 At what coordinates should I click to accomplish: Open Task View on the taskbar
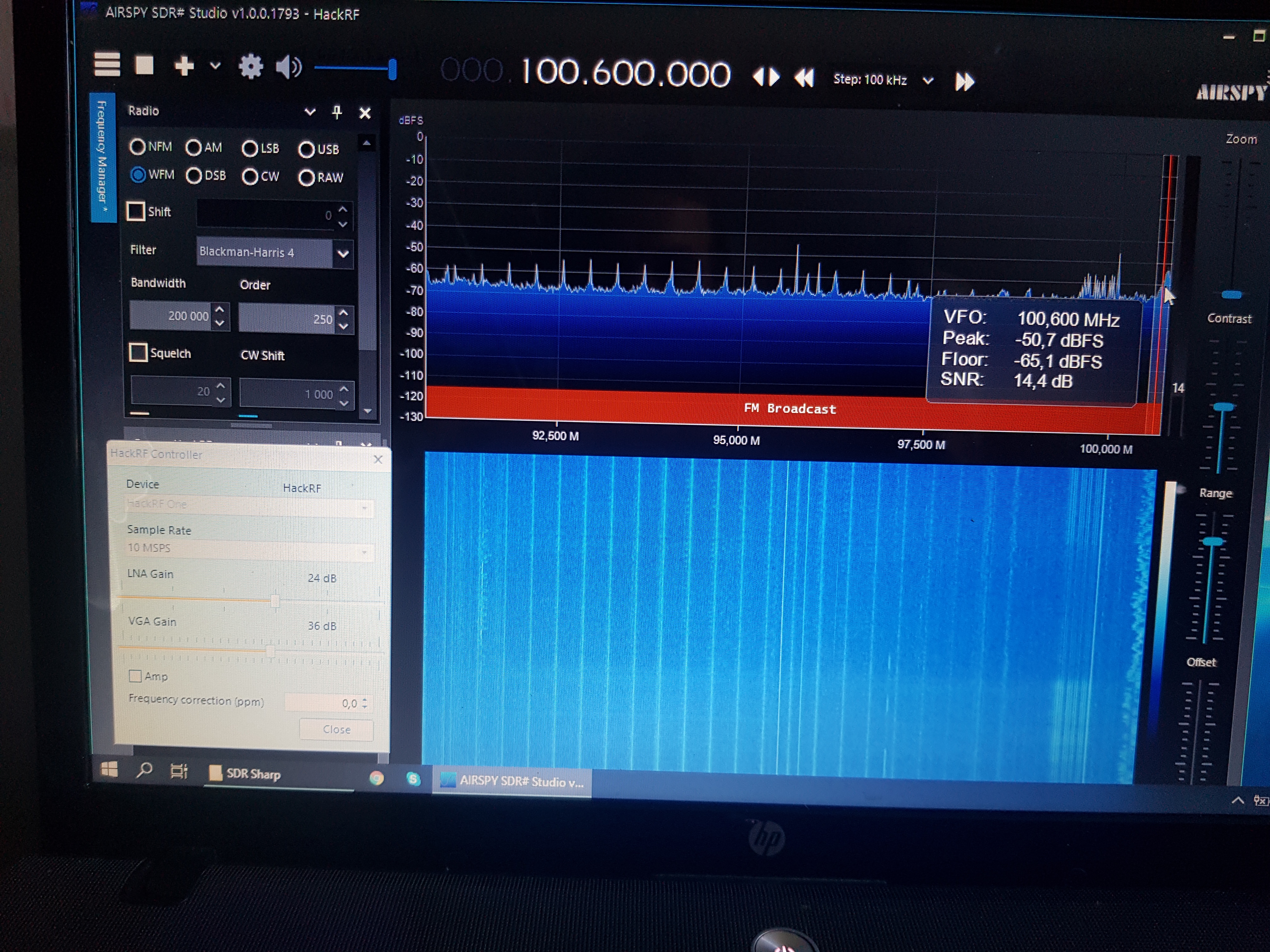coord(179,771)
